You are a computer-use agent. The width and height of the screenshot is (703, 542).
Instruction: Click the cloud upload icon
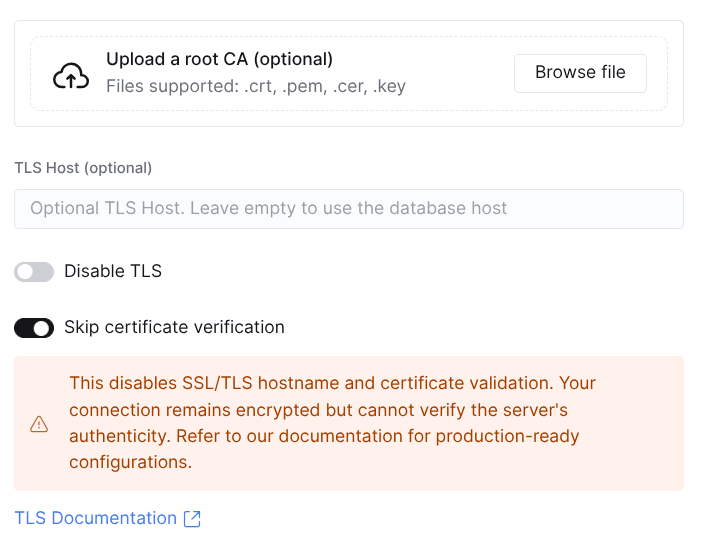[71, 76]
